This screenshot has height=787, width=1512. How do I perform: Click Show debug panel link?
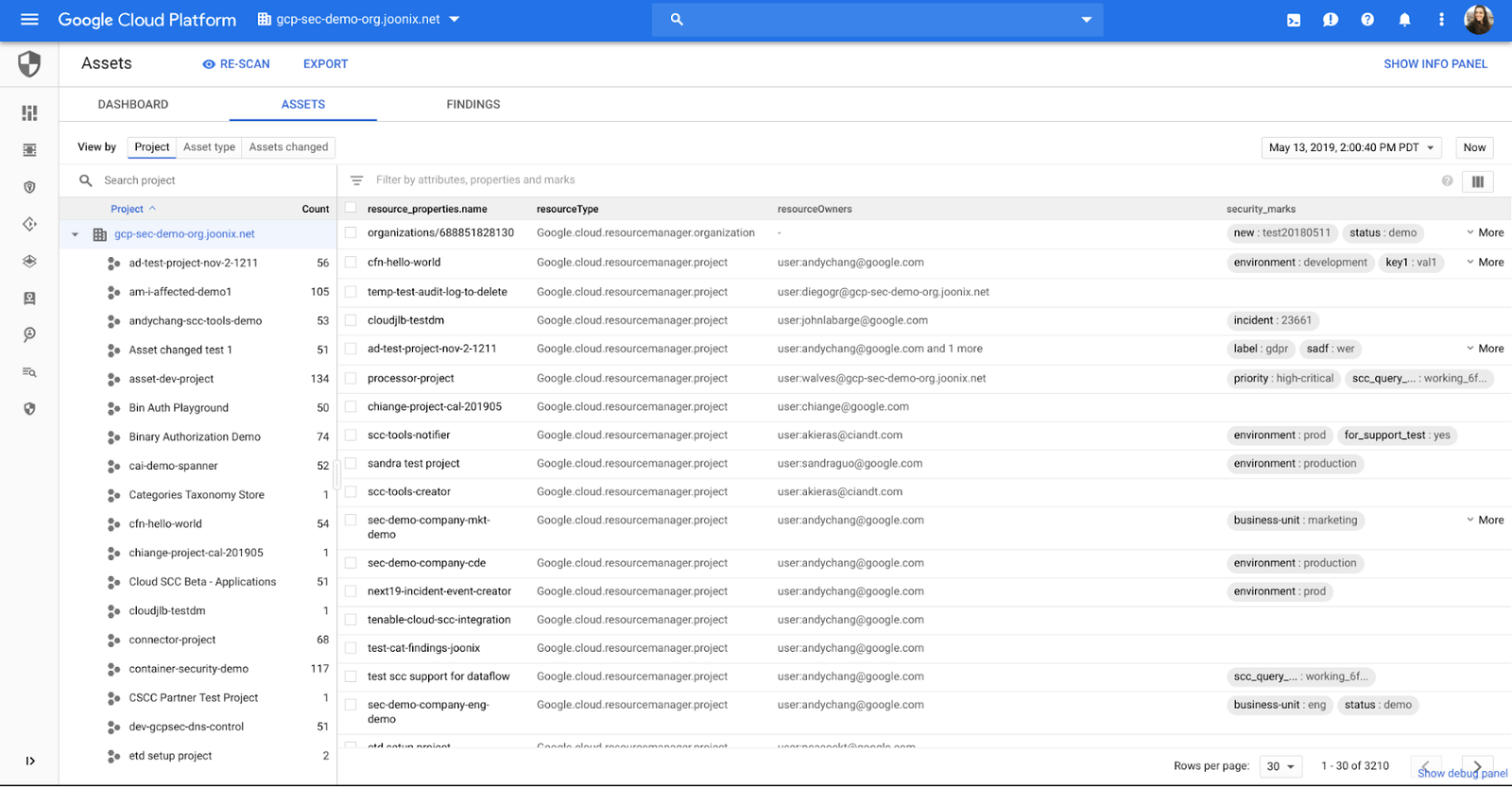point(1463,773)
